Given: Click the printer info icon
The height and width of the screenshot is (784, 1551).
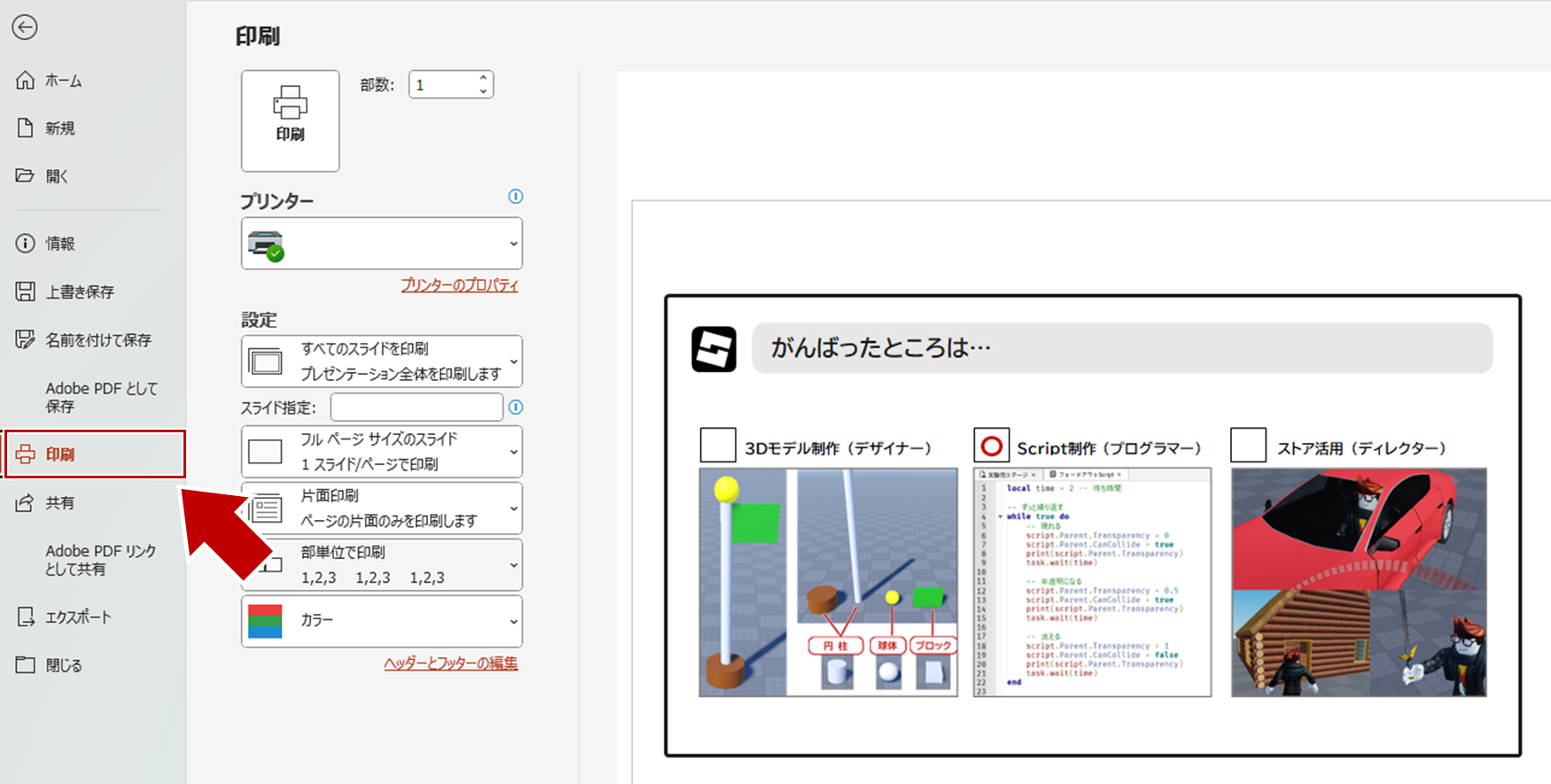Looking at the screenshot, I should point(516,197).
